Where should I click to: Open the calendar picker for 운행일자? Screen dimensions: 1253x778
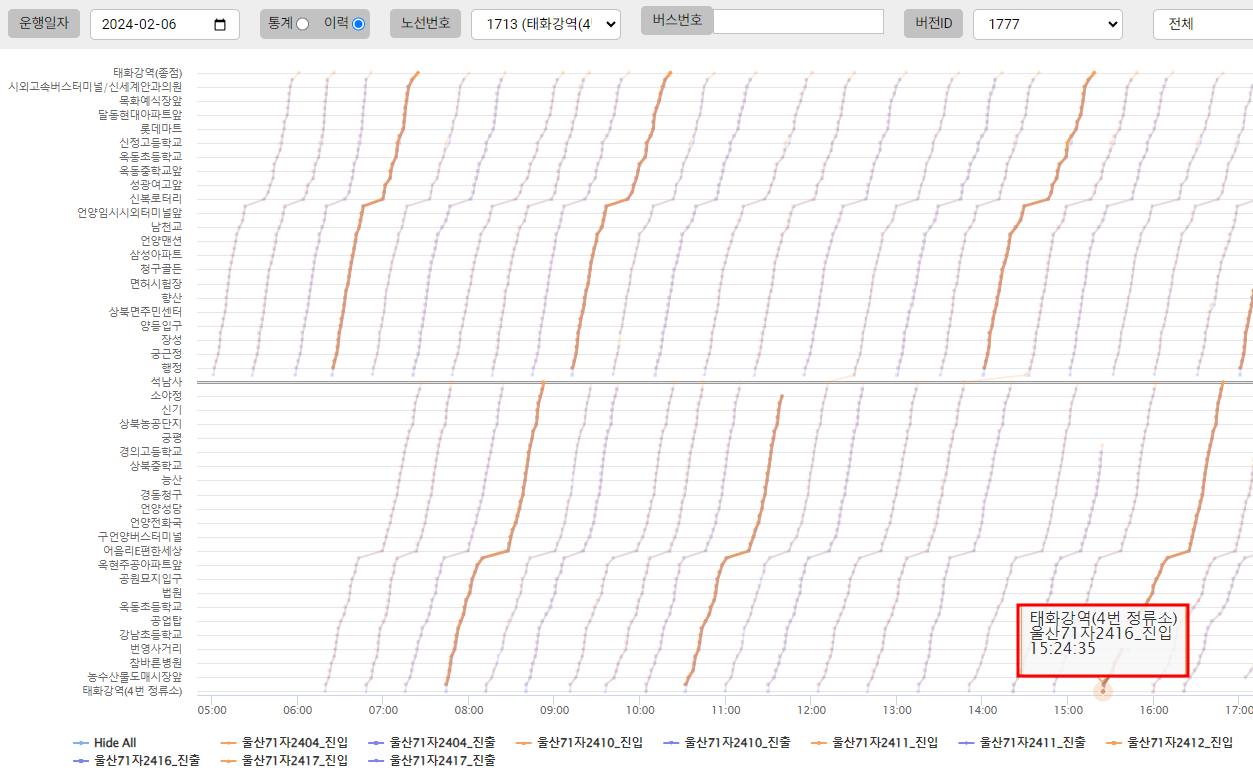(220, 25)
